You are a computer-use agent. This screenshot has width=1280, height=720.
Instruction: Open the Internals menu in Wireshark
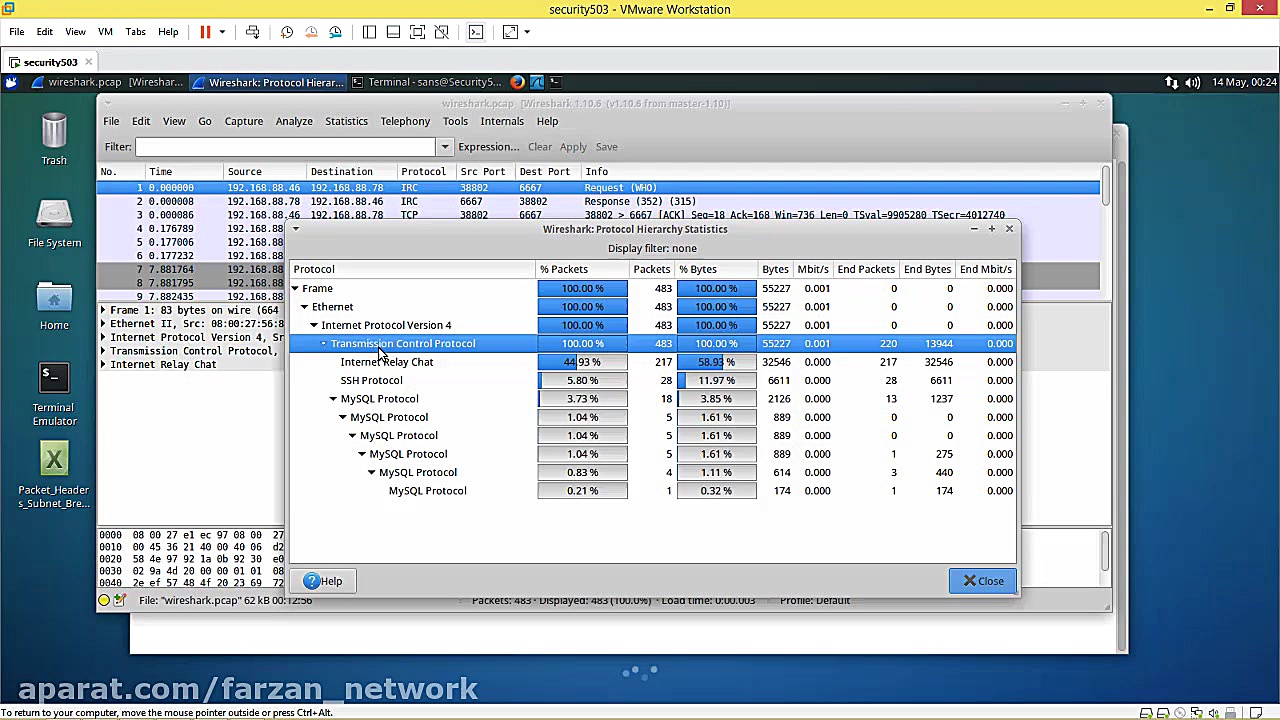(x=502, y=121)
